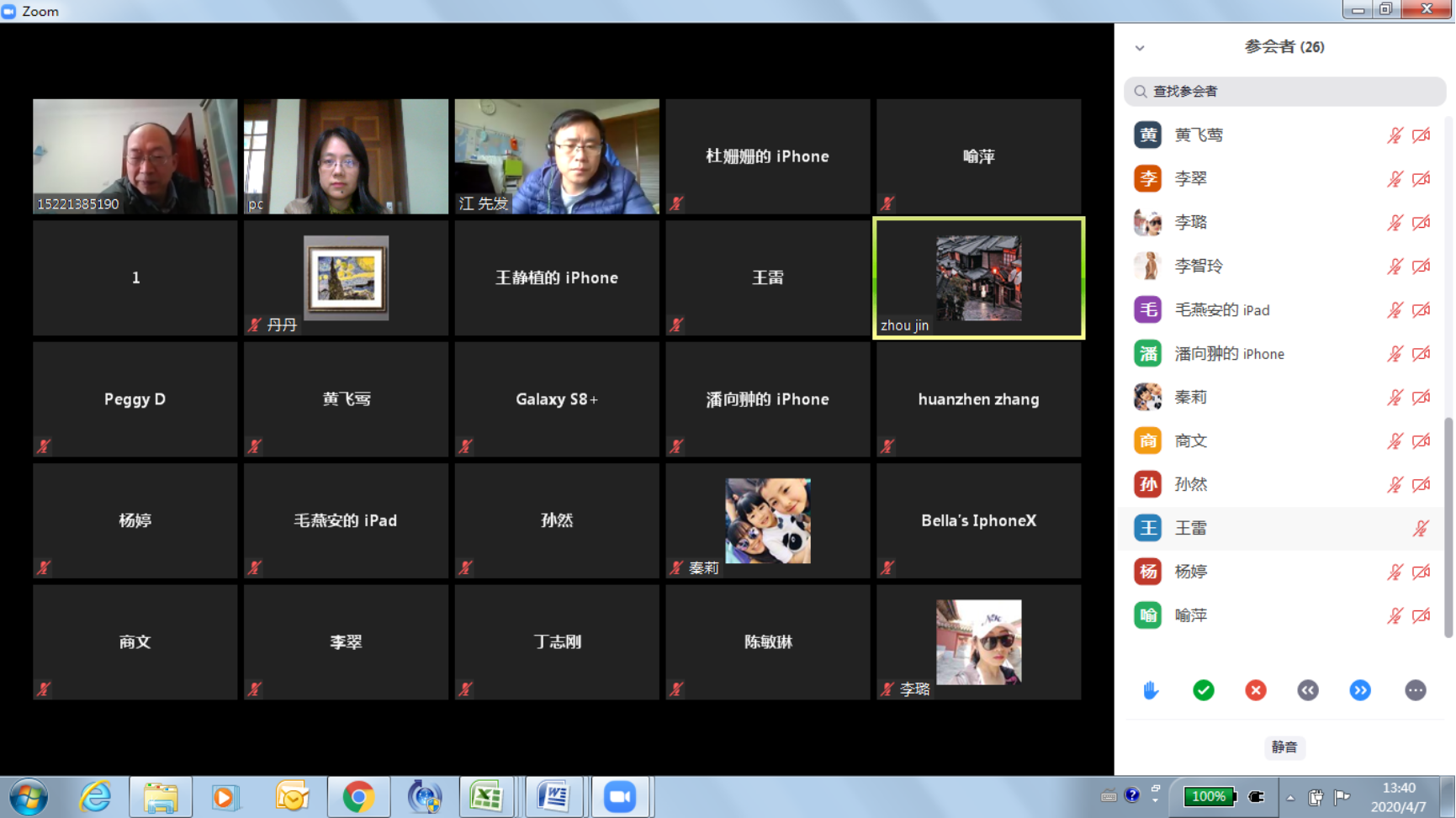Click the go slower rewind icon
The image size is (1456, 818).
point(1307,690)
